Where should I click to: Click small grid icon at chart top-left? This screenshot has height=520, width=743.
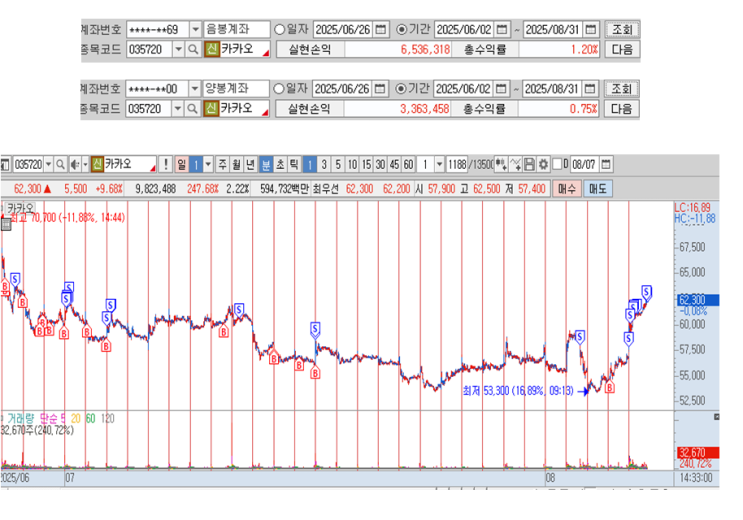[6, 225]
